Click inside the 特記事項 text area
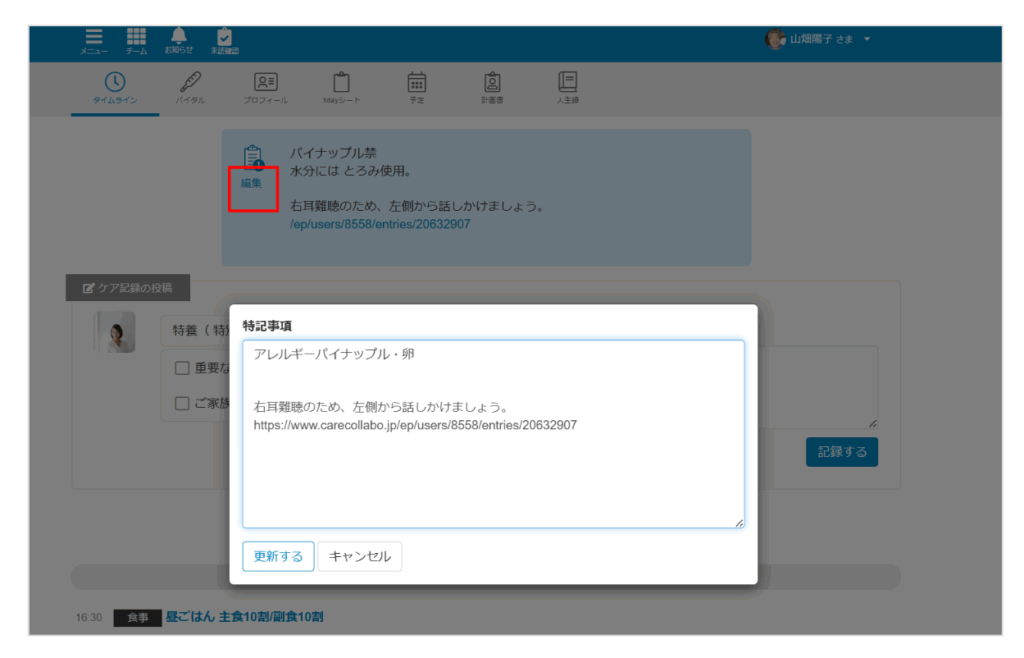This screenshot has width=1024, height=658. click(x=492, y=470)
